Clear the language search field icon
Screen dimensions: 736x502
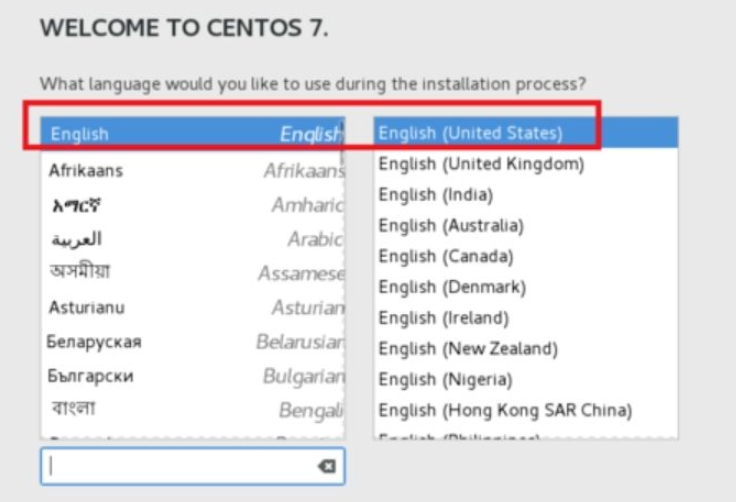[325, 466]
